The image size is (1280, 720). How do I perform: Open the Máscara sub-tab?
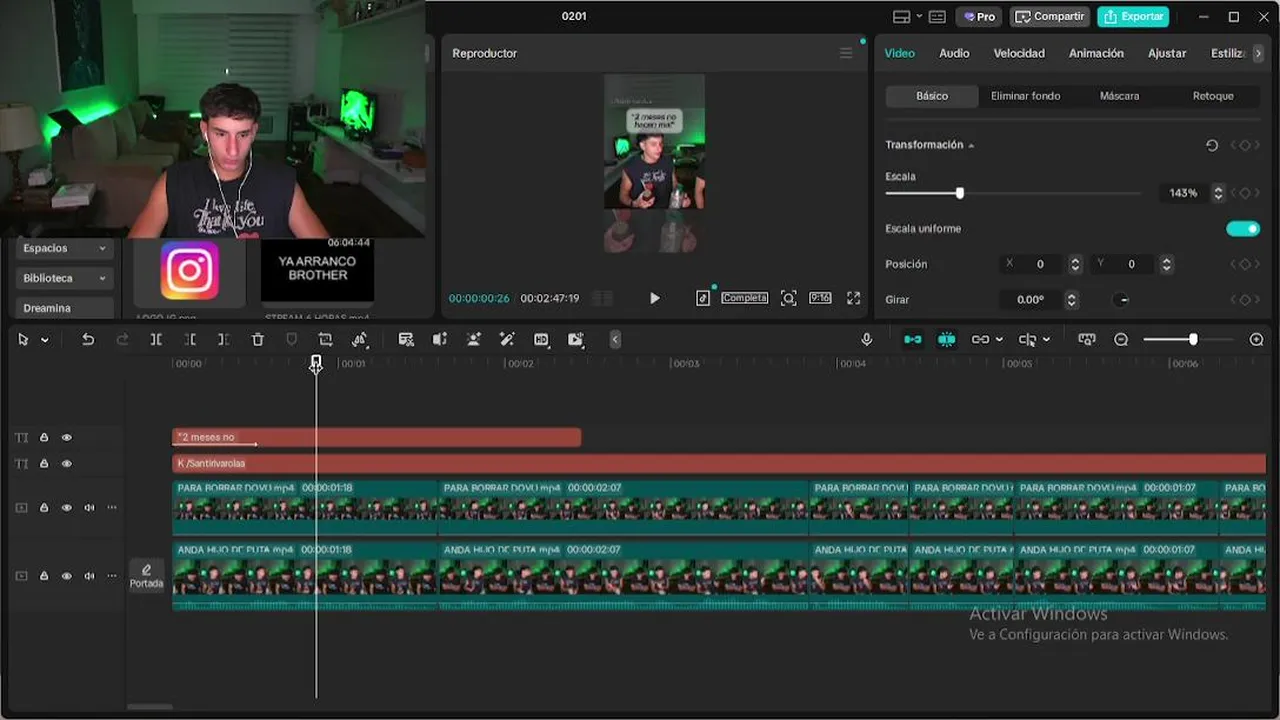click(1119, 96)
